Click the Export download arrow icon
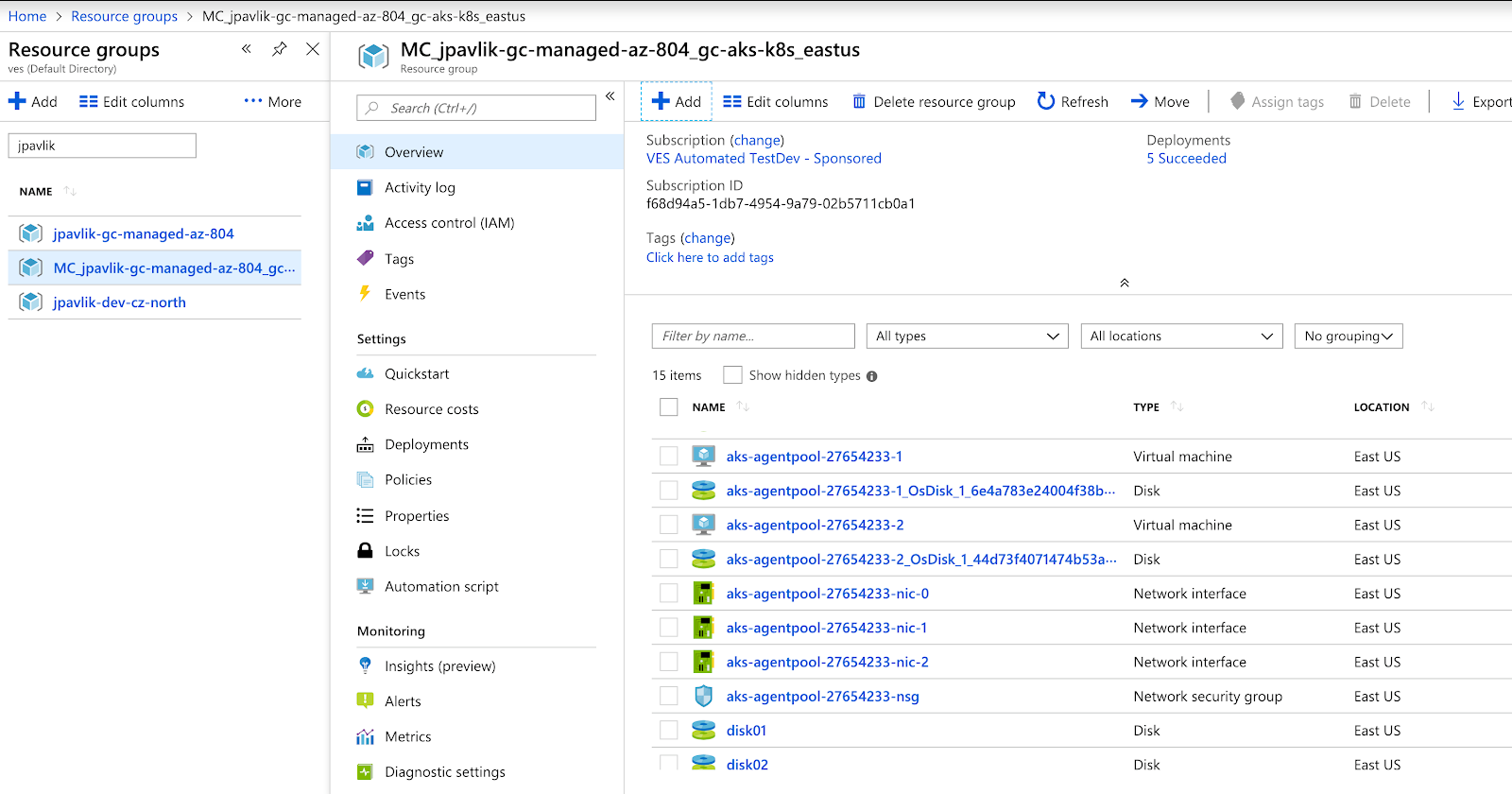The image size is (1512, 794). 1458,101
